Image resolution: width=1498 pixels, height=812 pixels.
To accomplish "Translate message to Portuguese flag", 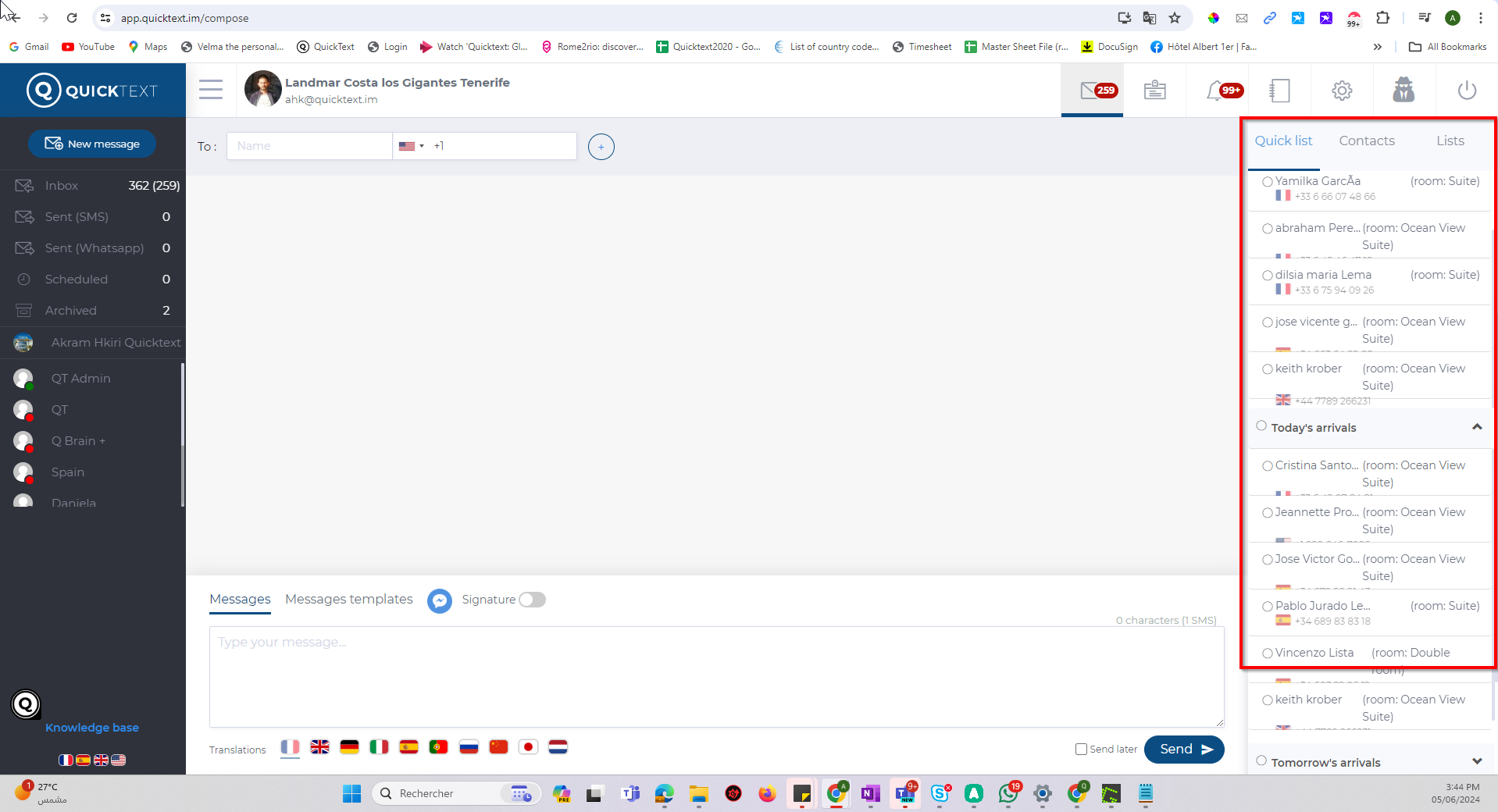I will 438,747.
